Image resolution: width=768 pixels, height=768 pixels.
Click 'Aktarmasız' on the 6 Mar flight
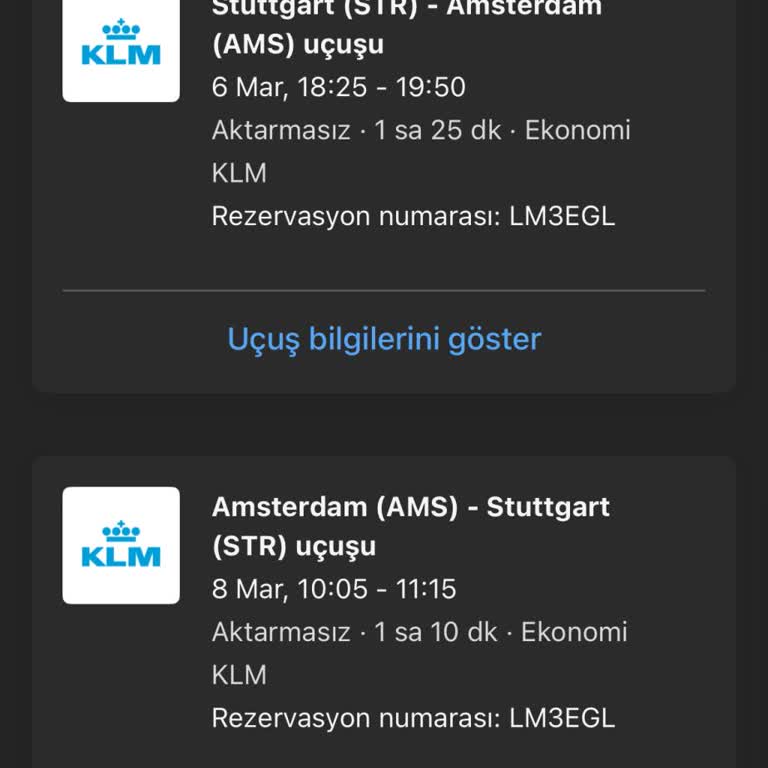tap(281, 130)
